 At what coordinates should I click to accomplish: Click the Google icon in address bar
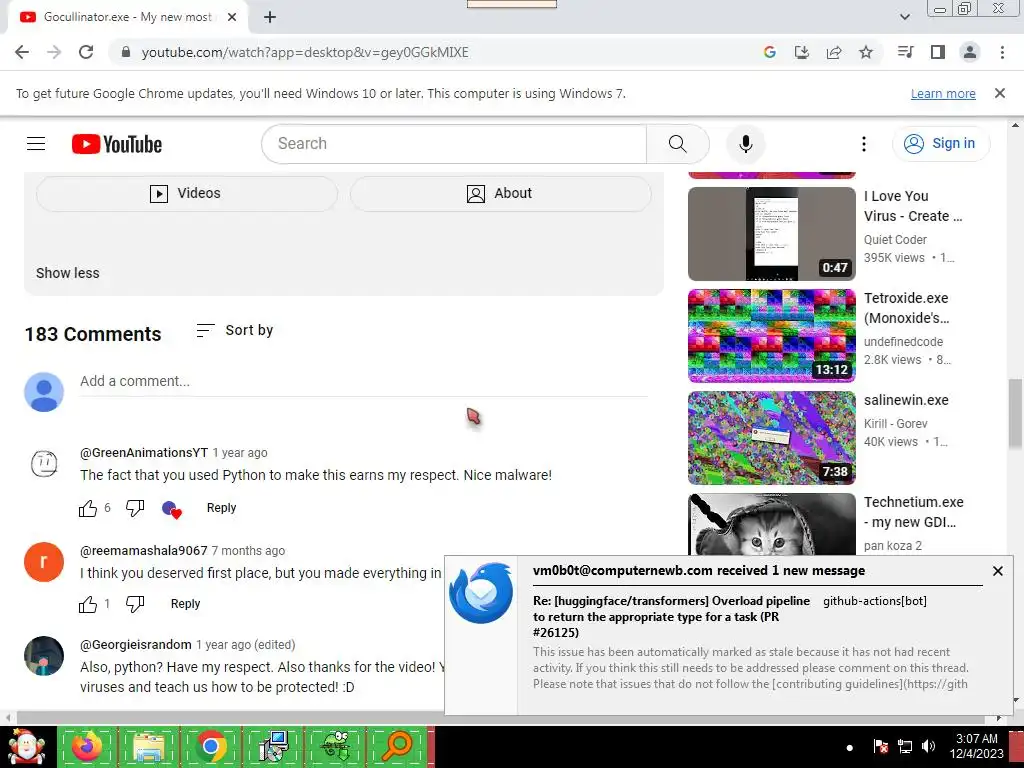(770, 52)
